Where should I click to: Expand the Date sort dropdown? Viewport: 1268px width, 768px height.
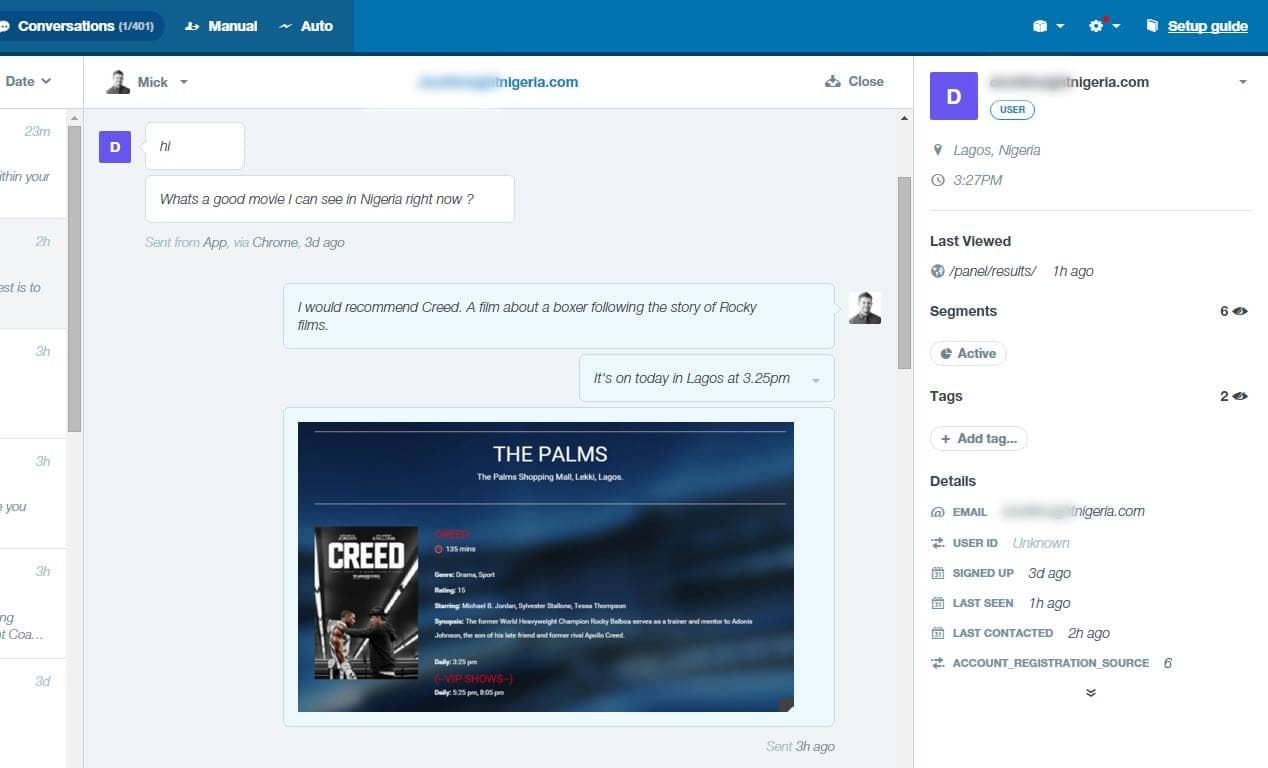click(28, 82)
